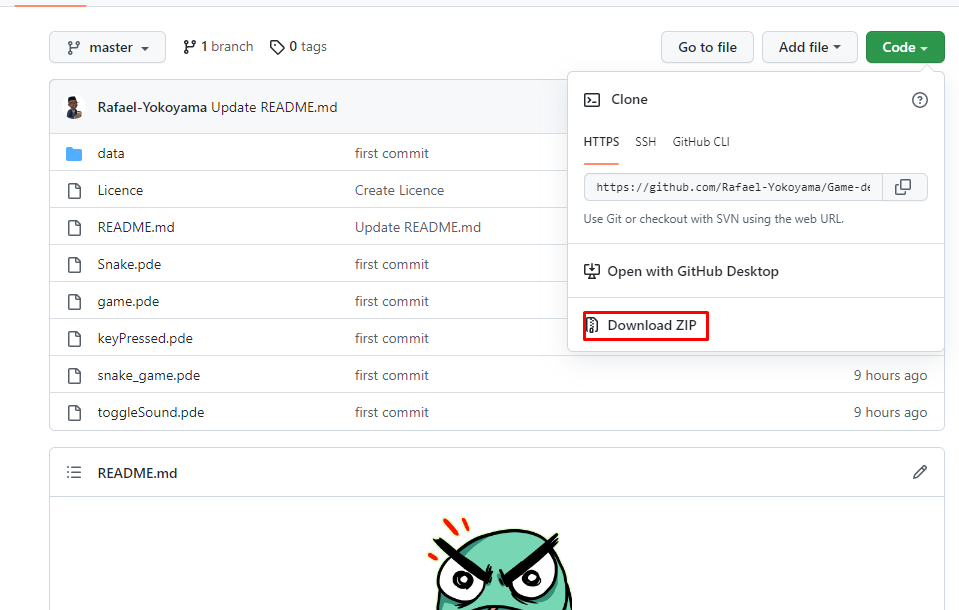The width and height of the screenshot is (959, 610).
Task: Click the file icon next to README.md row
Action: coord(74,228)
